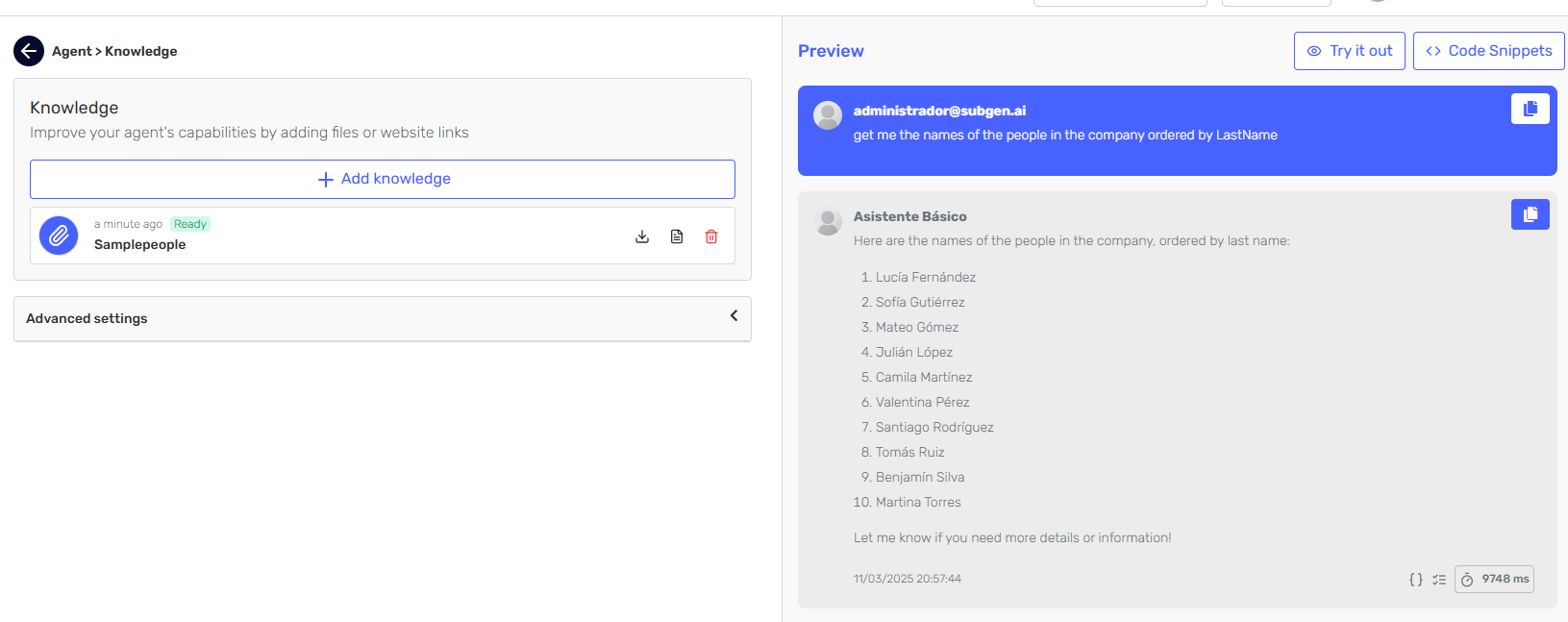Screen dimensions: 1568x622
Task: Click the Ready status badge
Action: pos(190,224)
